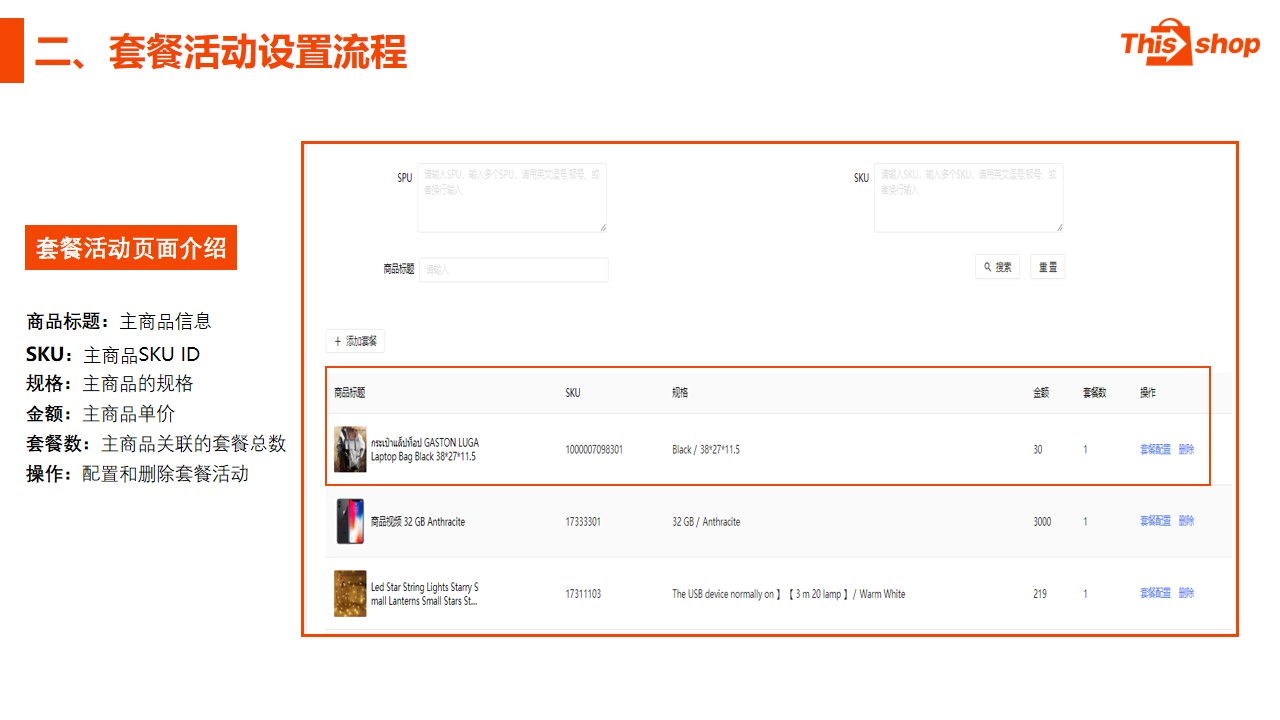
Task: Click spec text 32 GB / Anthracite
Action: [x=706, y=522]
